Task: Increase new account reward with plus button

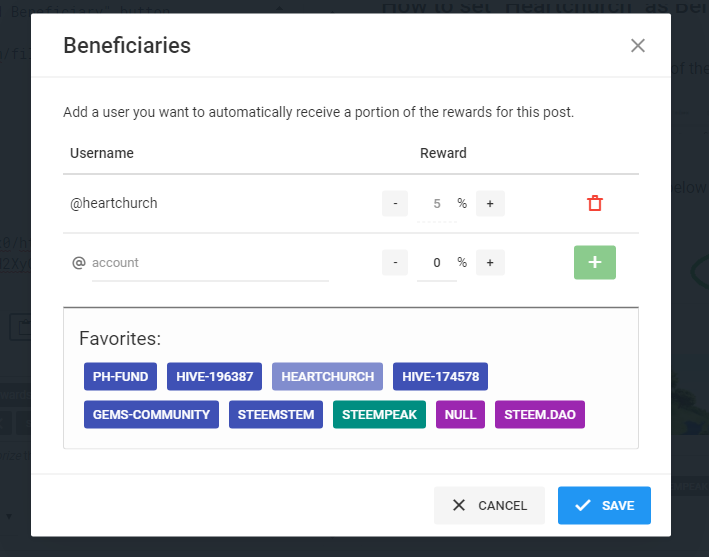Action: 490,262
